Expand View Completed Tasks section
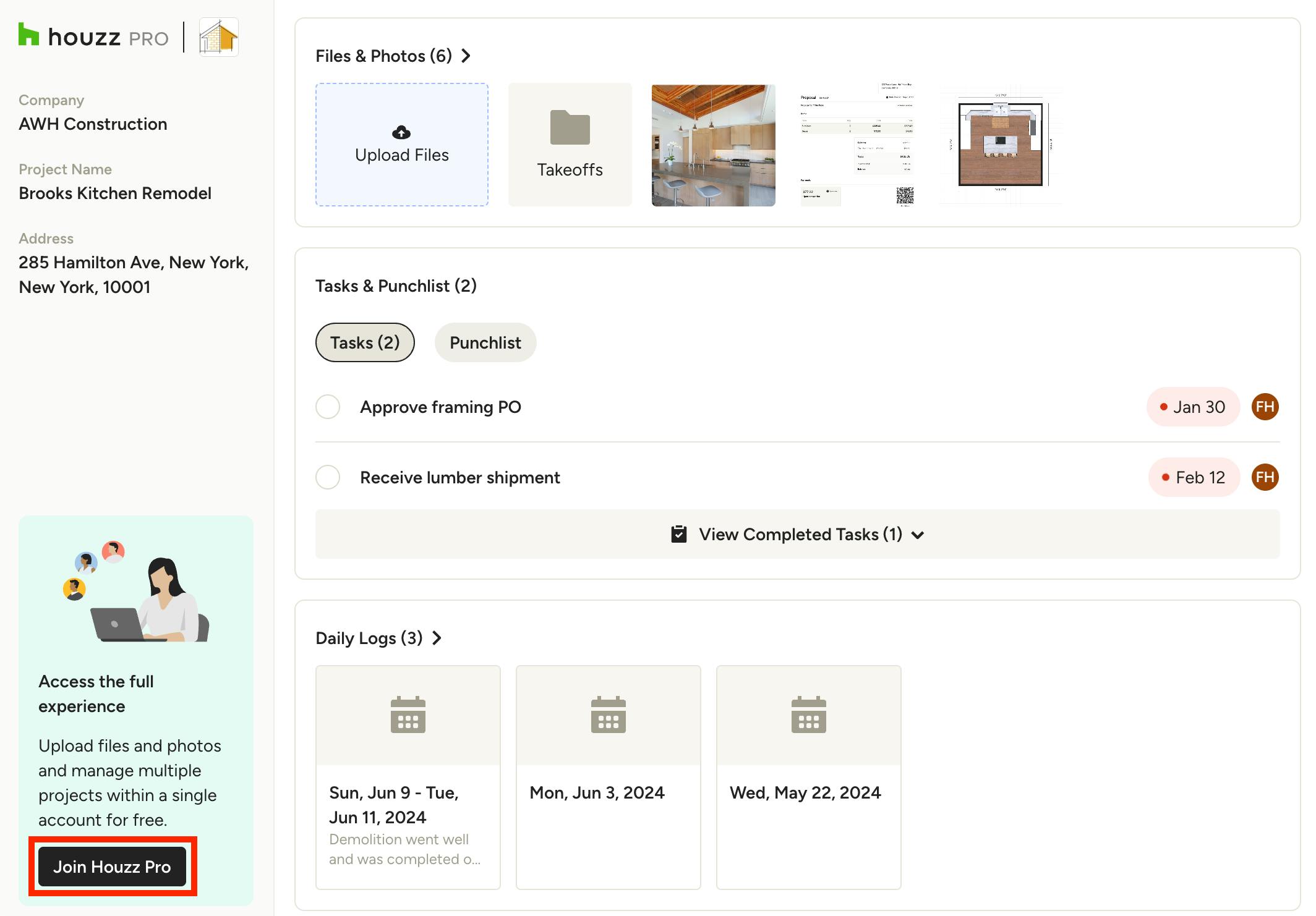1316x916 pixels. [797, 534]
